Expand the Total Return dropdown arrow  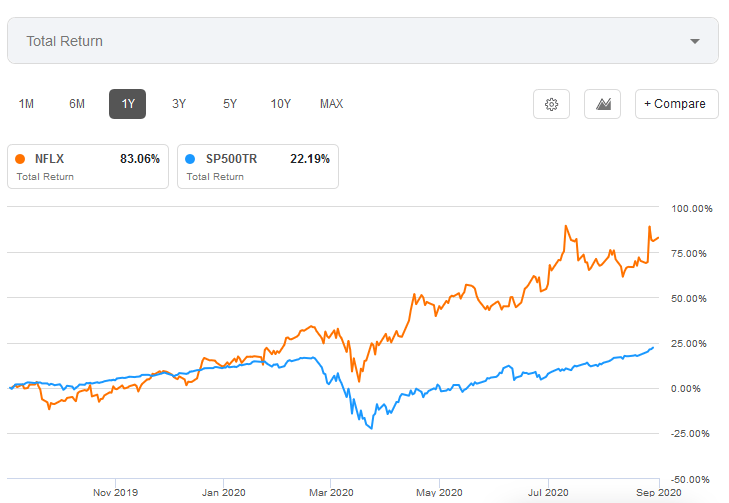point(695,42)
